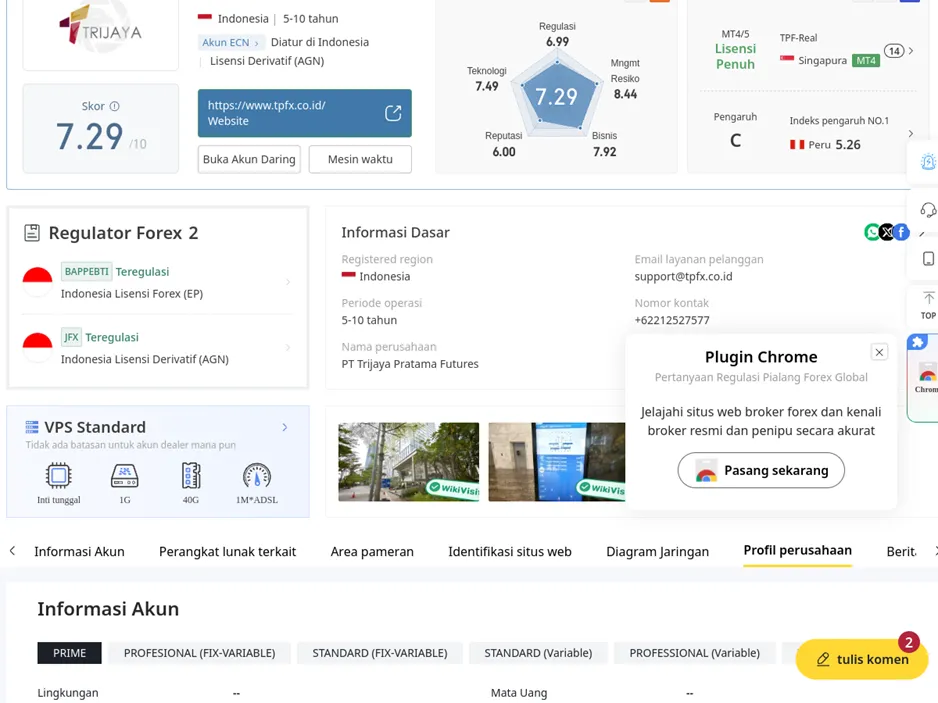Open the headset customer support icon

click(x=928, y=210)
